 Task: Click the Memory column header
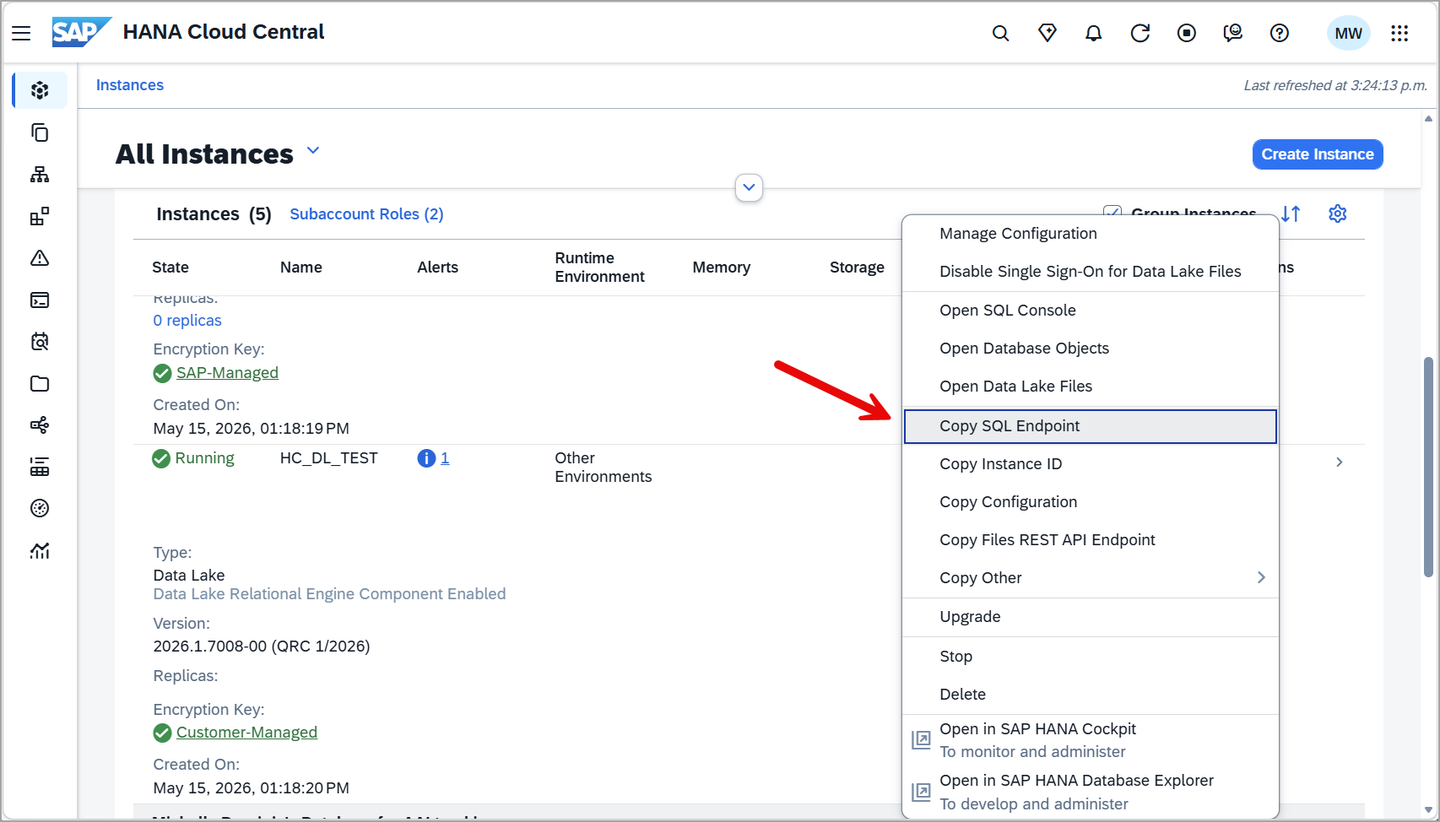point(721,267)
